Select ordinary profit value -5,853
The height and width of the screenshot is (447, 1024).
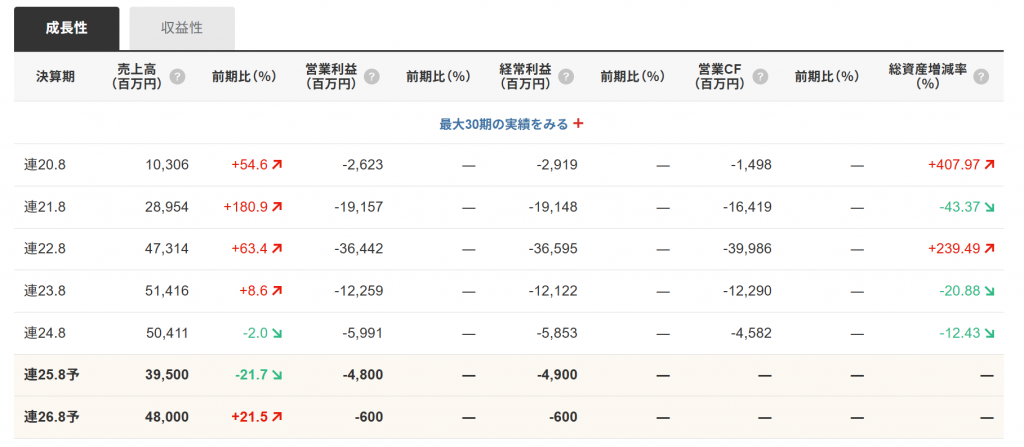(556, 333)
